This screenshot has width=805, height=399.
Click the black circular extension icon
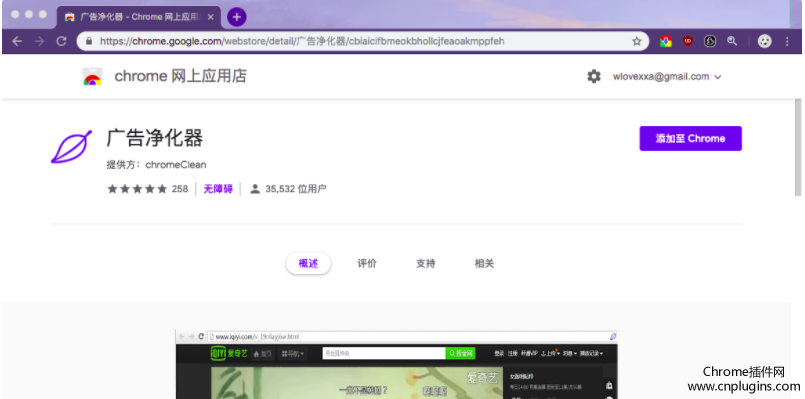pos(710,42)
